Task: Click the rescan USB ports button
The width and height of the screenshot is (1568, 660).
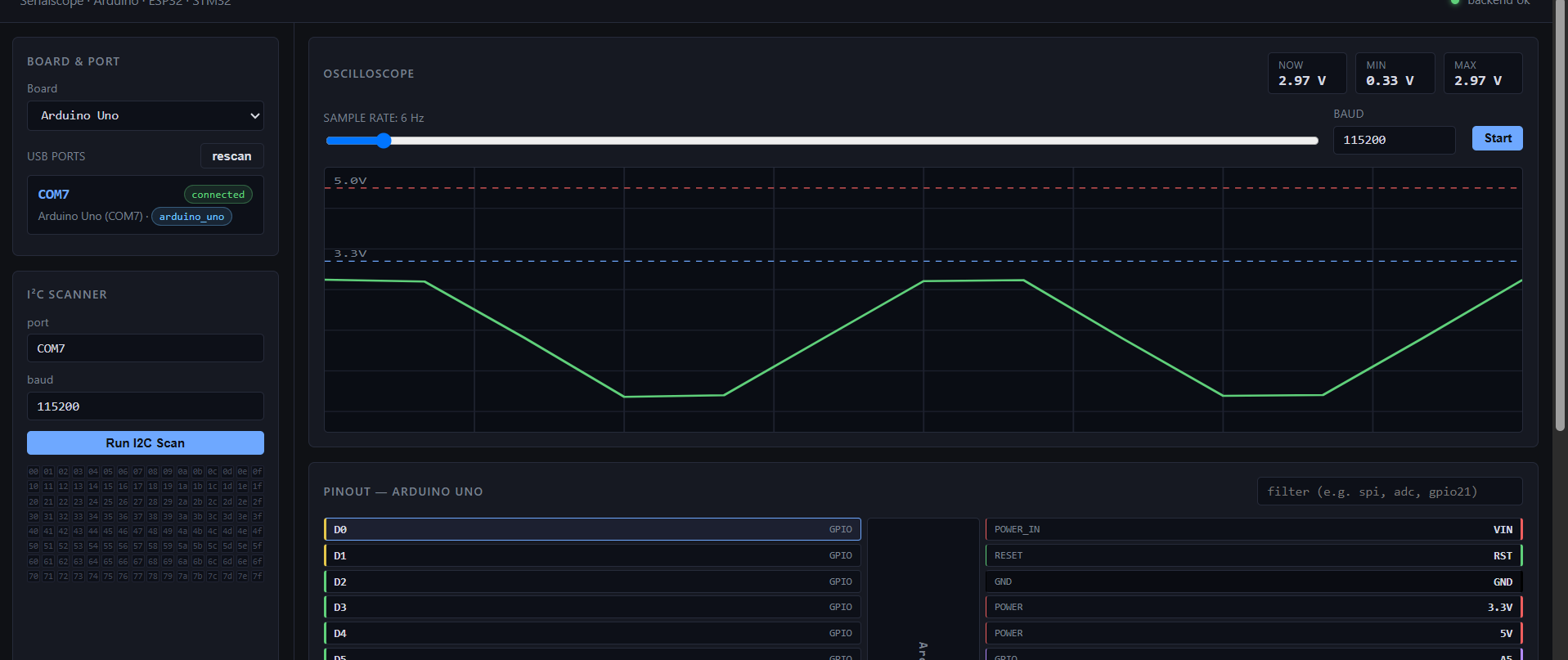Action: click(x=232, y=156)
